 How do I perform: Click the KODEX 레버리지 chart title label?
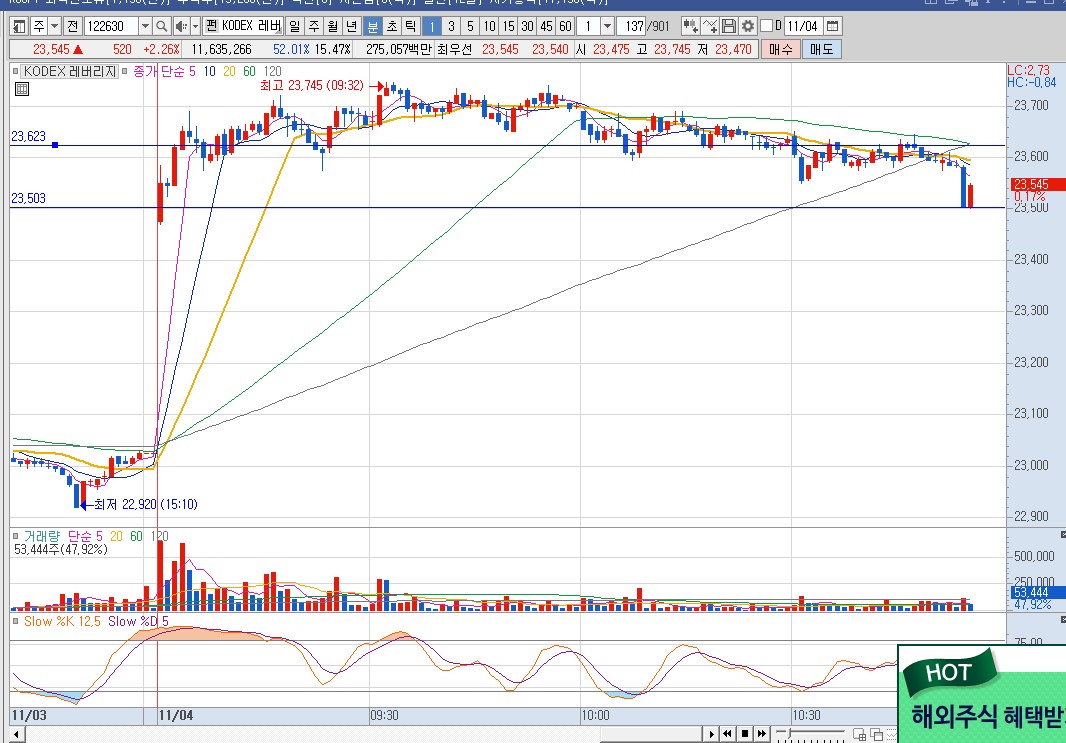tap(69, 71)
